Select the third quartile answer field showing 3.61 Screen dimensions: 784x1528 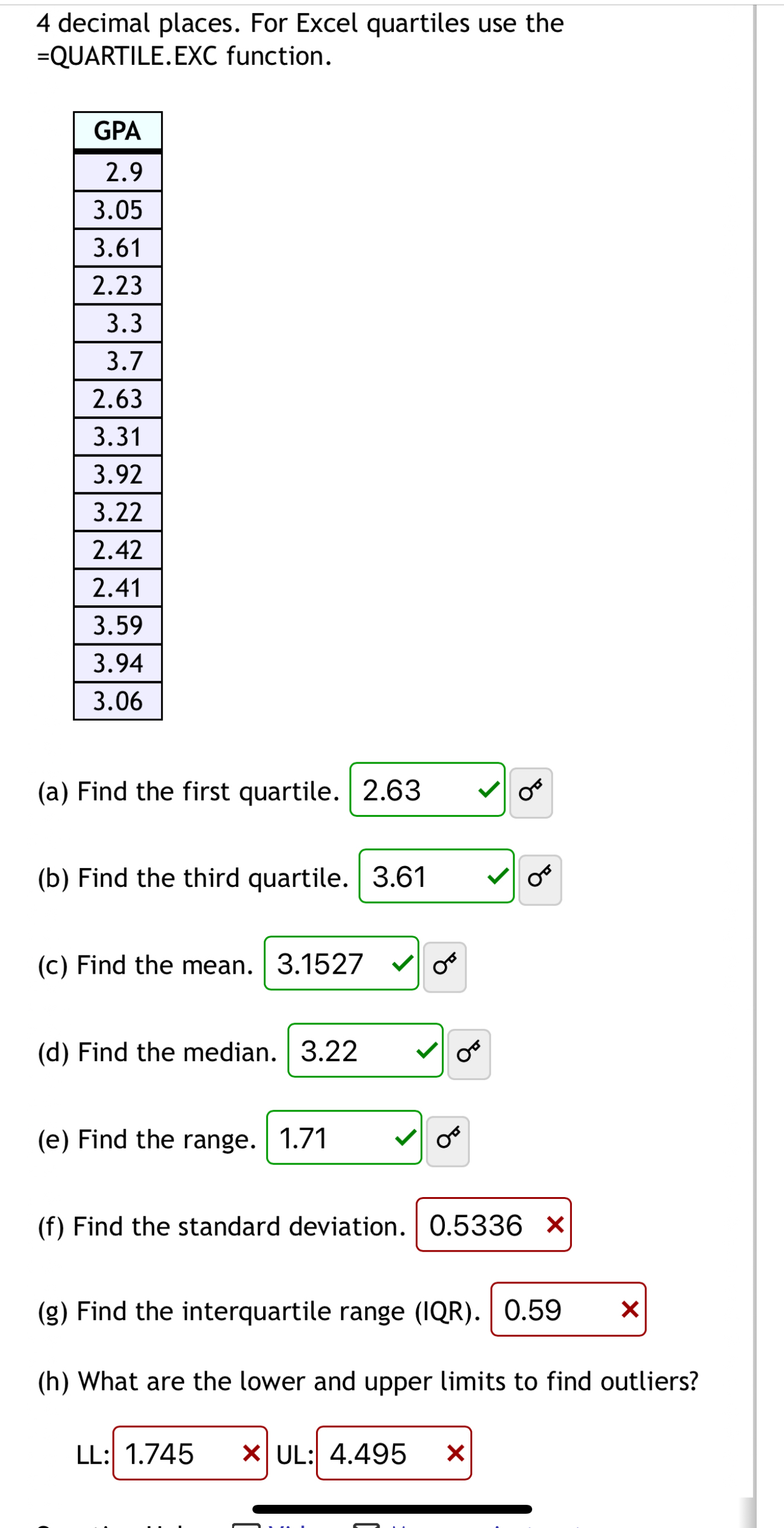[435, 879]
